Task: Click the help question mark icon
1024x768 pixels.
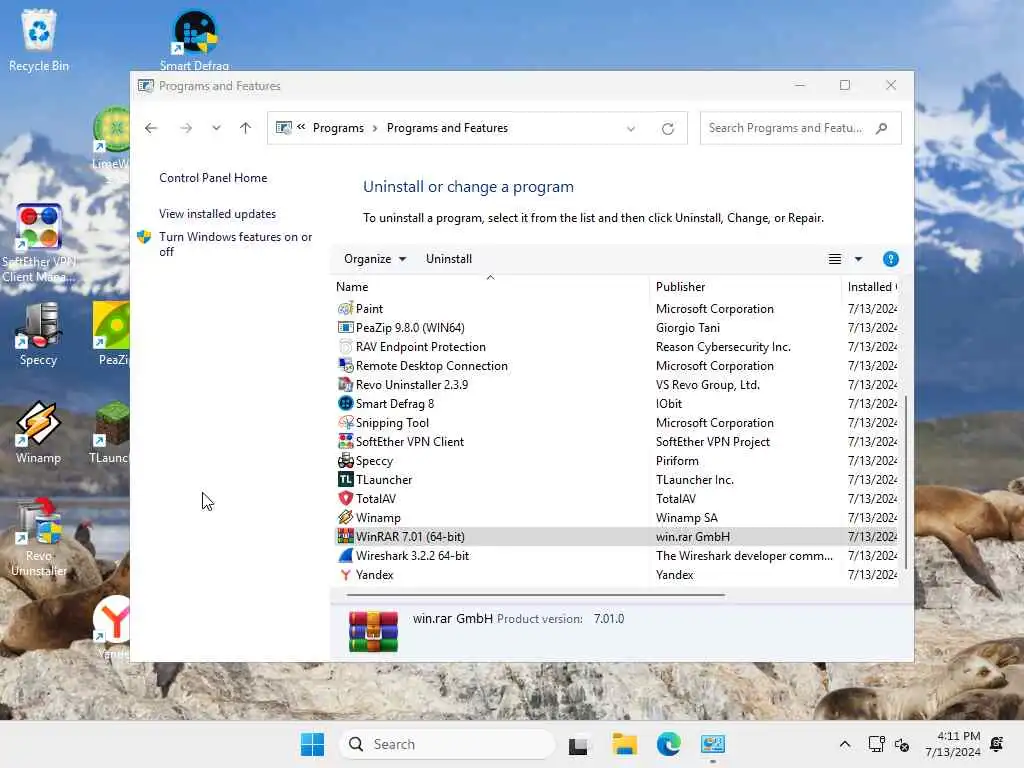Action: pos(890,259)
